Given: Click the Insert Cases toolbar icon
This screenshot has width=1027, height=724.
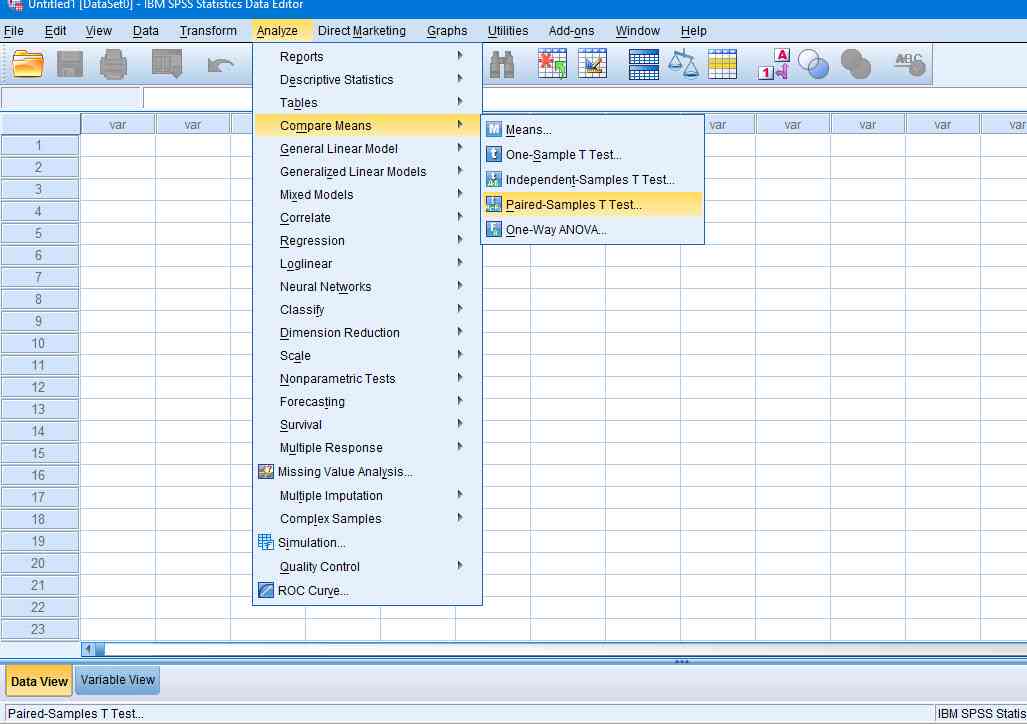Looking at the screenshot, I should 552,64.
